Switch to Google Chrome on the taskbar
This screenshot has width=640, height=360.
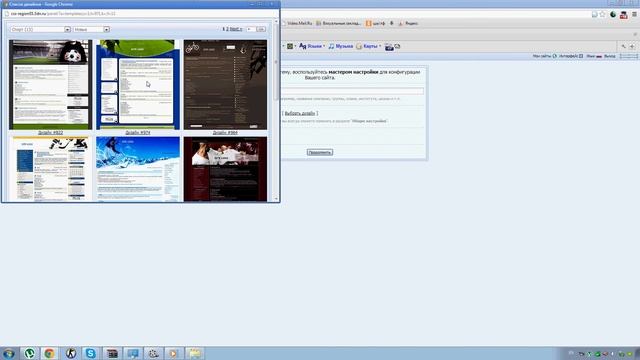50,353
